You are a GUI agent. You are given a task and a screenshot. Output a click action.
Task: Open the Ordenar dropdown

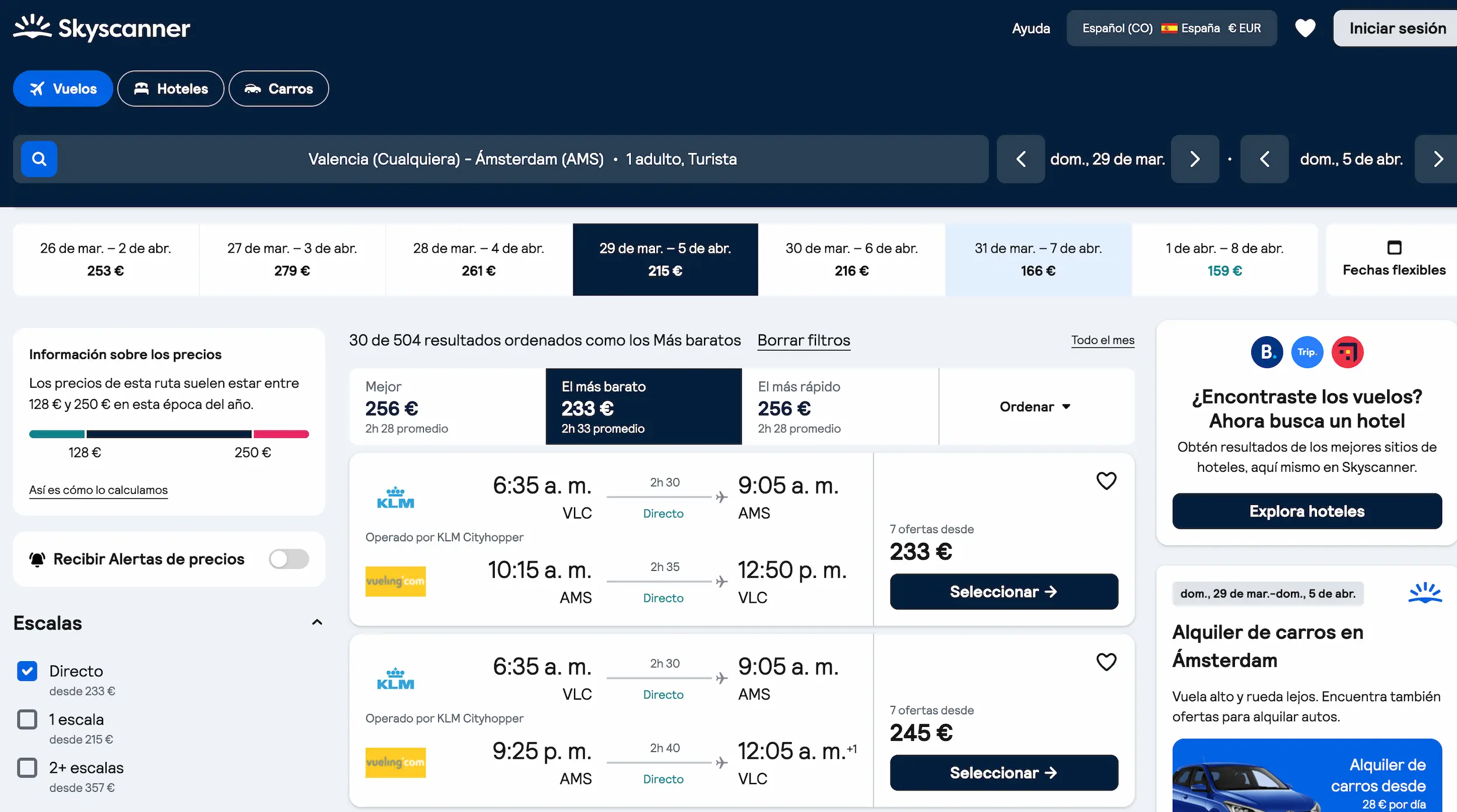1034,407
